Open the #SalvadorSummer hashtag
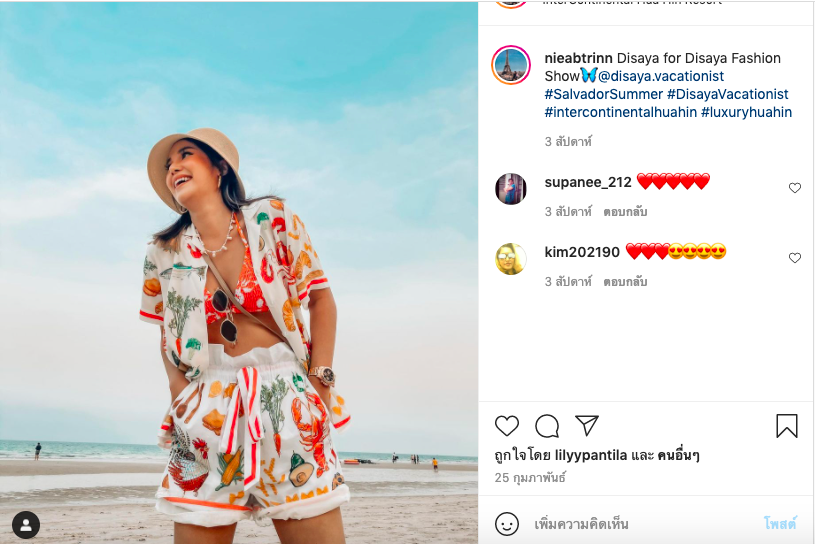This screenshot has height=544, width=815. point(603,94)
